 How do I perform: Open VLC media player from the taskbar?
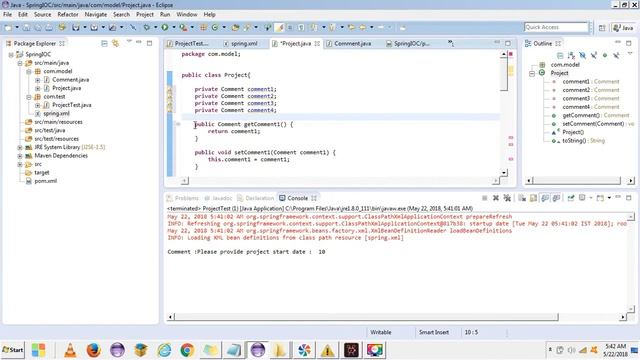(x=70, y=350)
